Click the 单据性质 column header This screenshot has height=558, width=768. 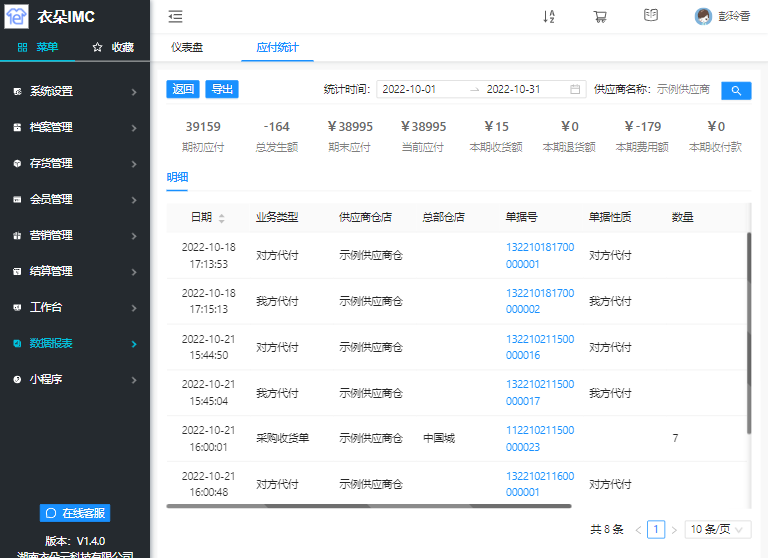pos(610,217)
